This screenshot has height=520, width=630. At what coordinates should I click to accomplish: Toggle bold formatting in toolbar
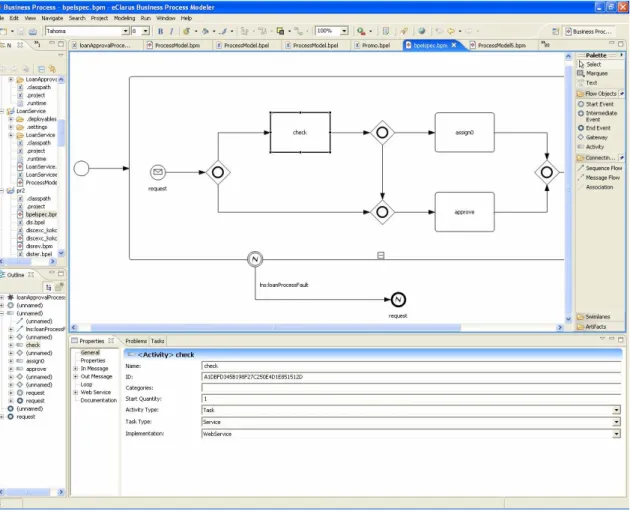point(160,31)
